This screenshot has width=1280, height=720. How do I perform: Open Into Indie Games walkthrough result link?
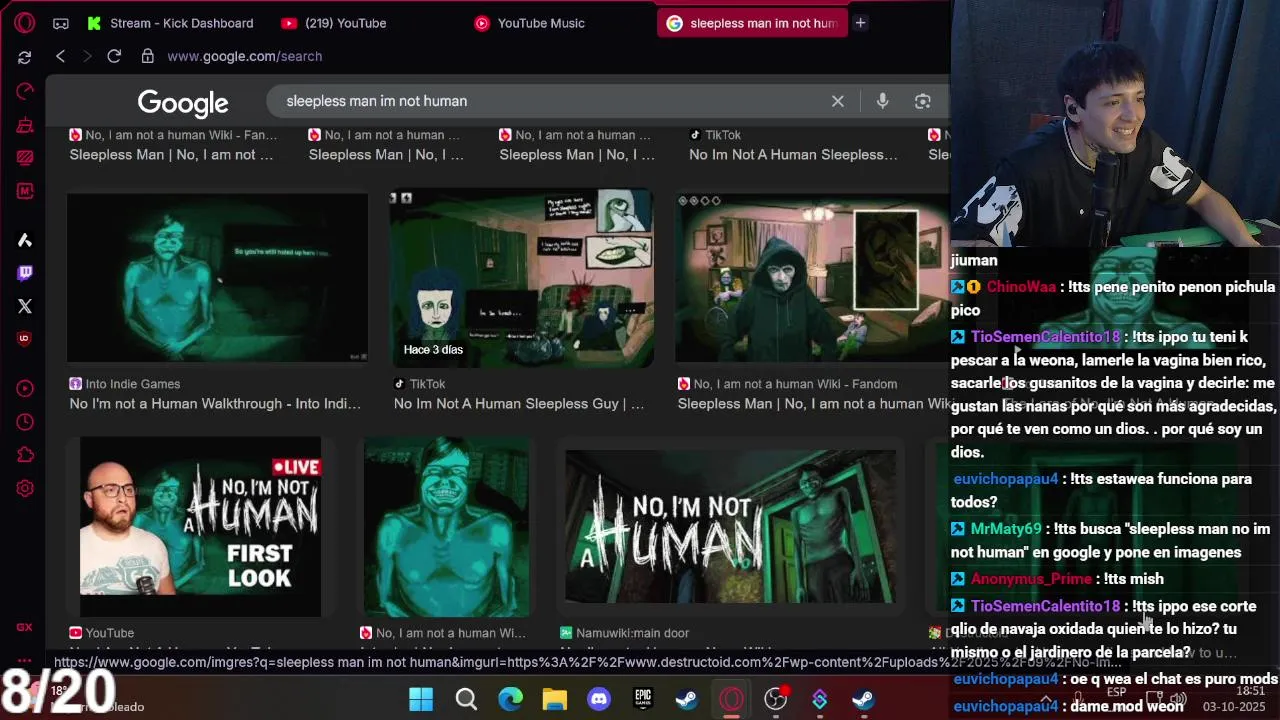tap(215, 404)
